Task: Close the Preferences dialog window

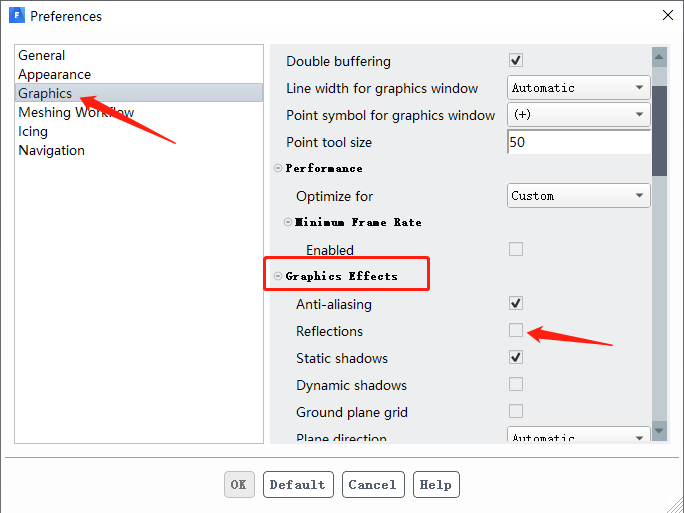Action: click(667, 15)
